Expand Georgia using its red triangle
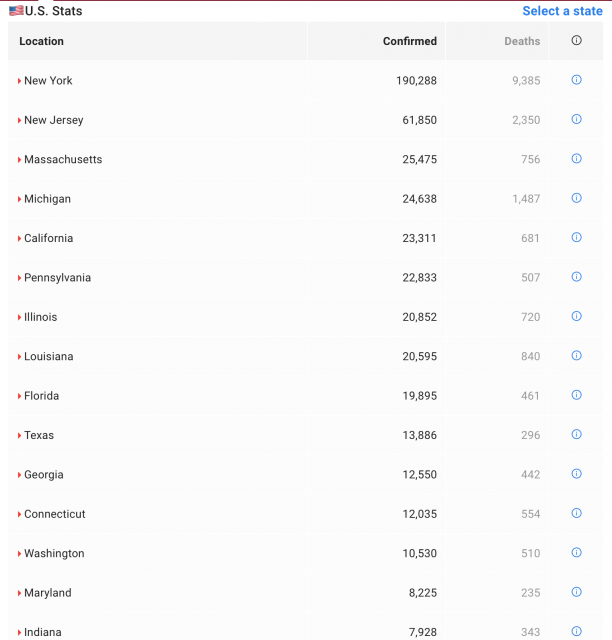Image resolution: width=612 pixels, height=640 pixels. 19,475
